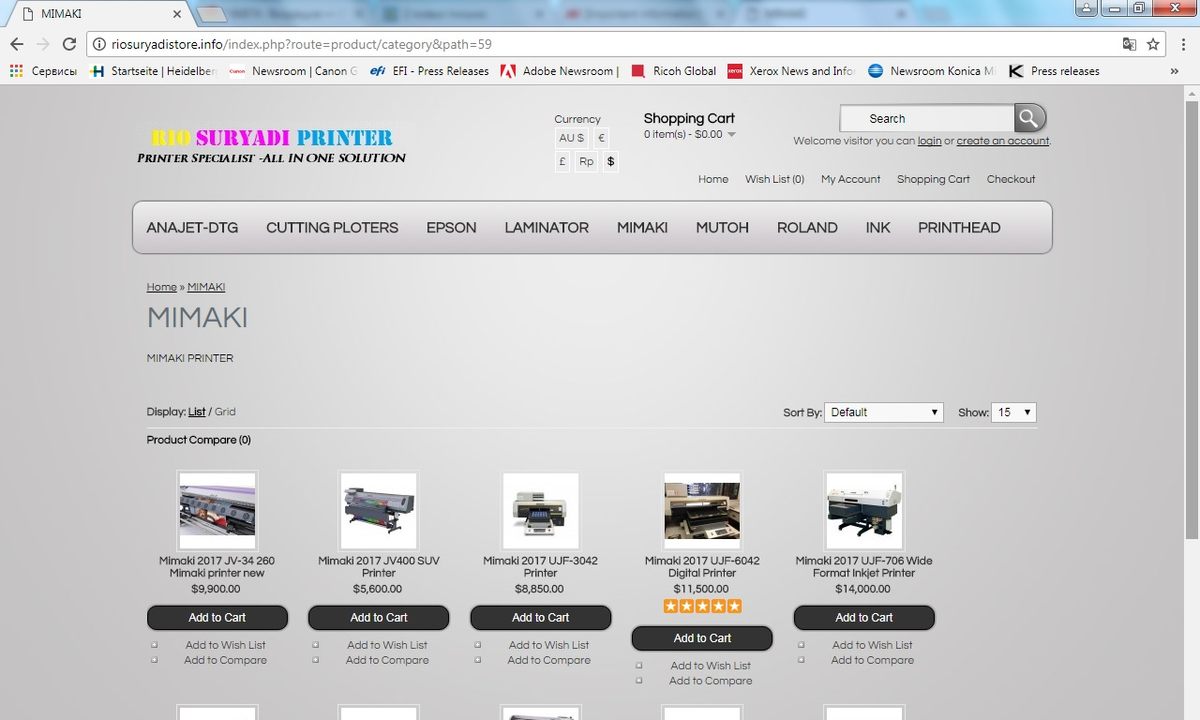Choose the Pound currency symbol

(x=563, y=161)
